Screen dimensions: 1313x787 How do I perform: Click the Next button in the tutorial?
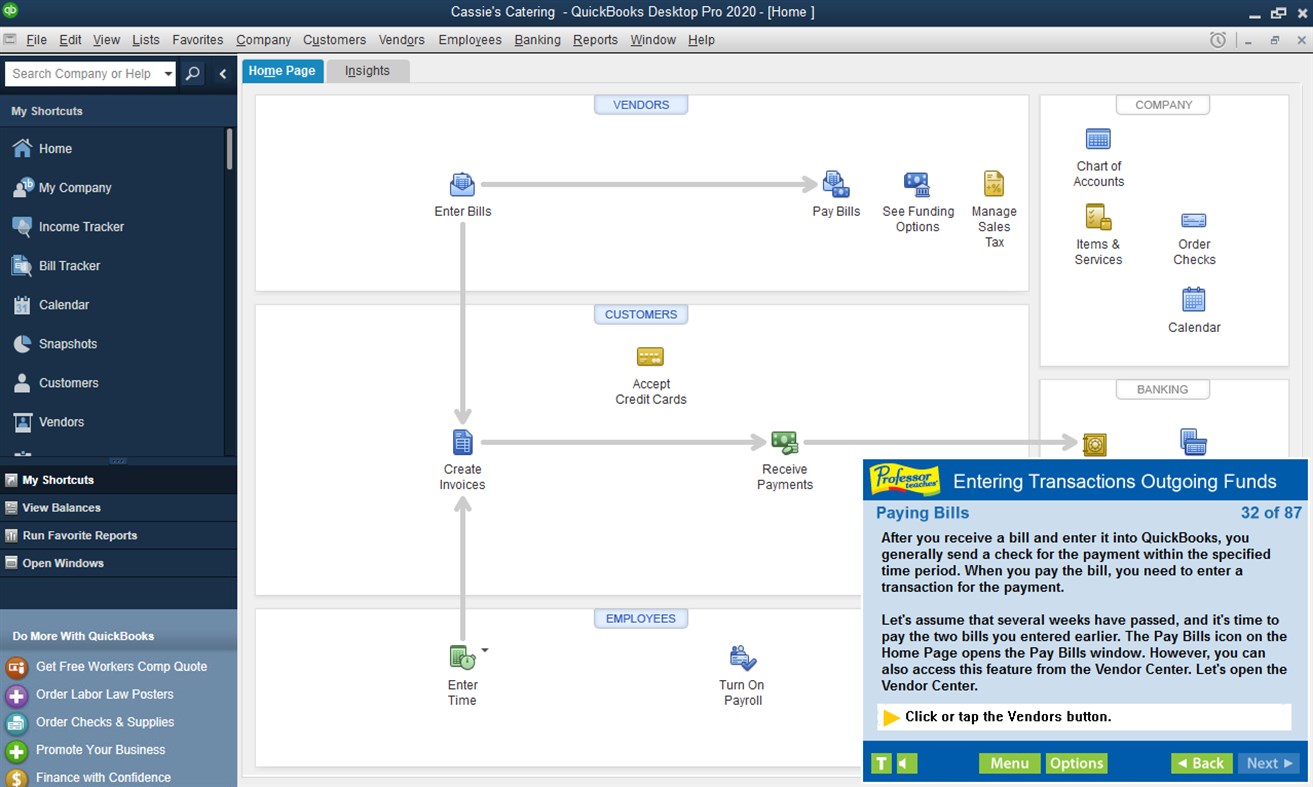click(1267, 763)
